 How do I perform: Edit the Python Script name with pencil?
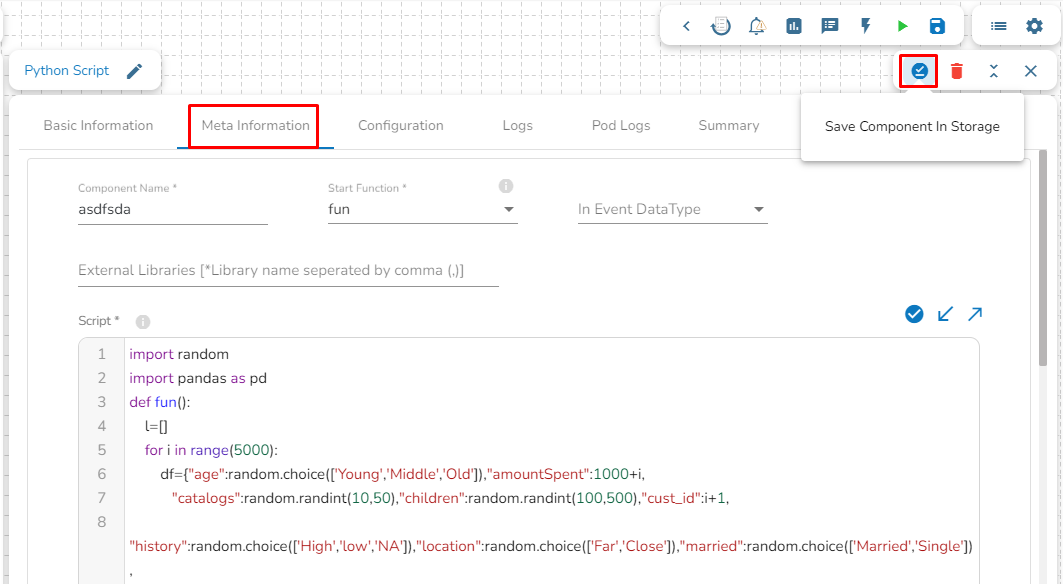coord(135,71)
